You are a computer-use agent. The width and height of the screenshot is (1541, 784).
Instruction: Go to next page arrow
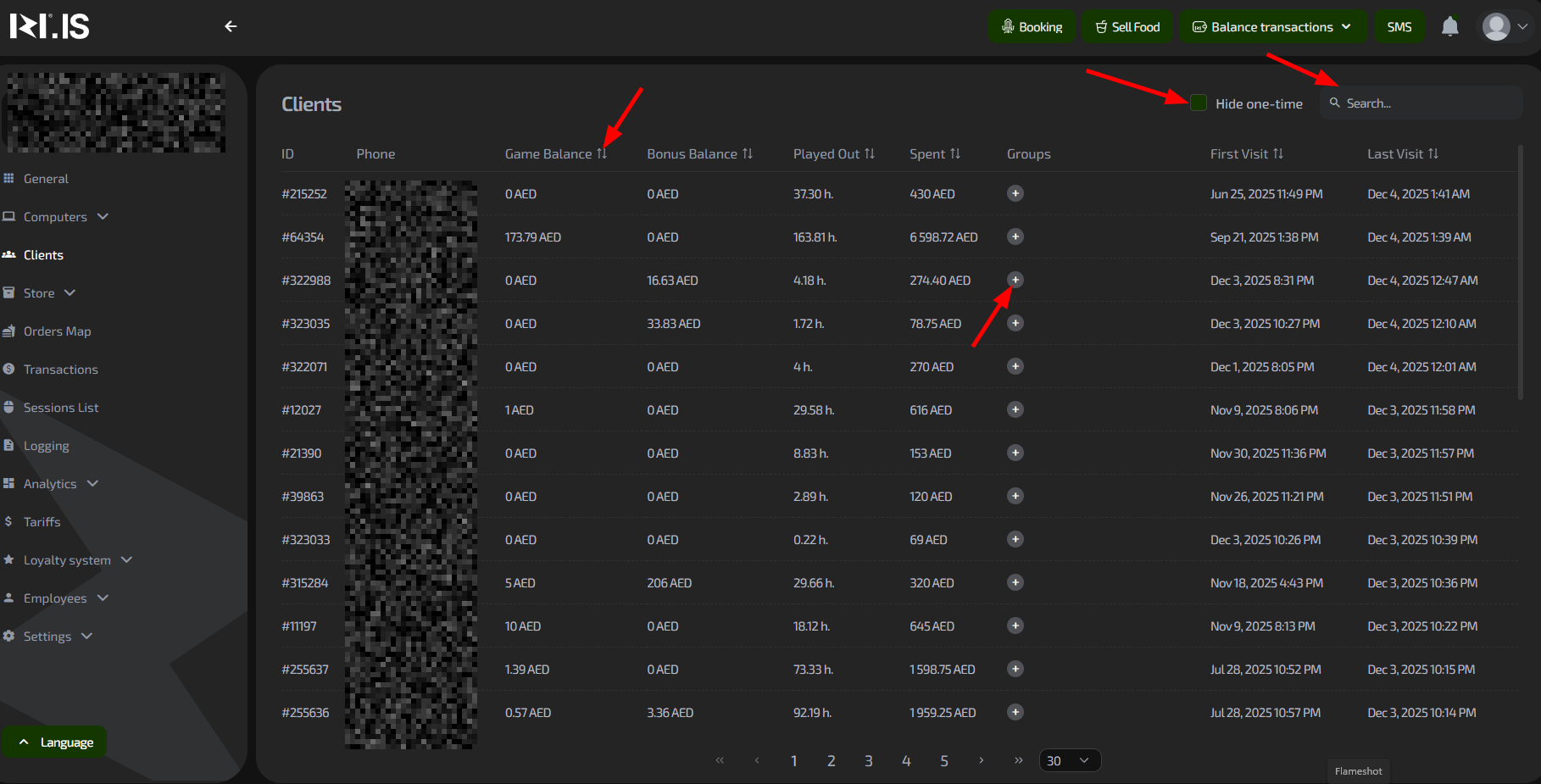(981, 760)
